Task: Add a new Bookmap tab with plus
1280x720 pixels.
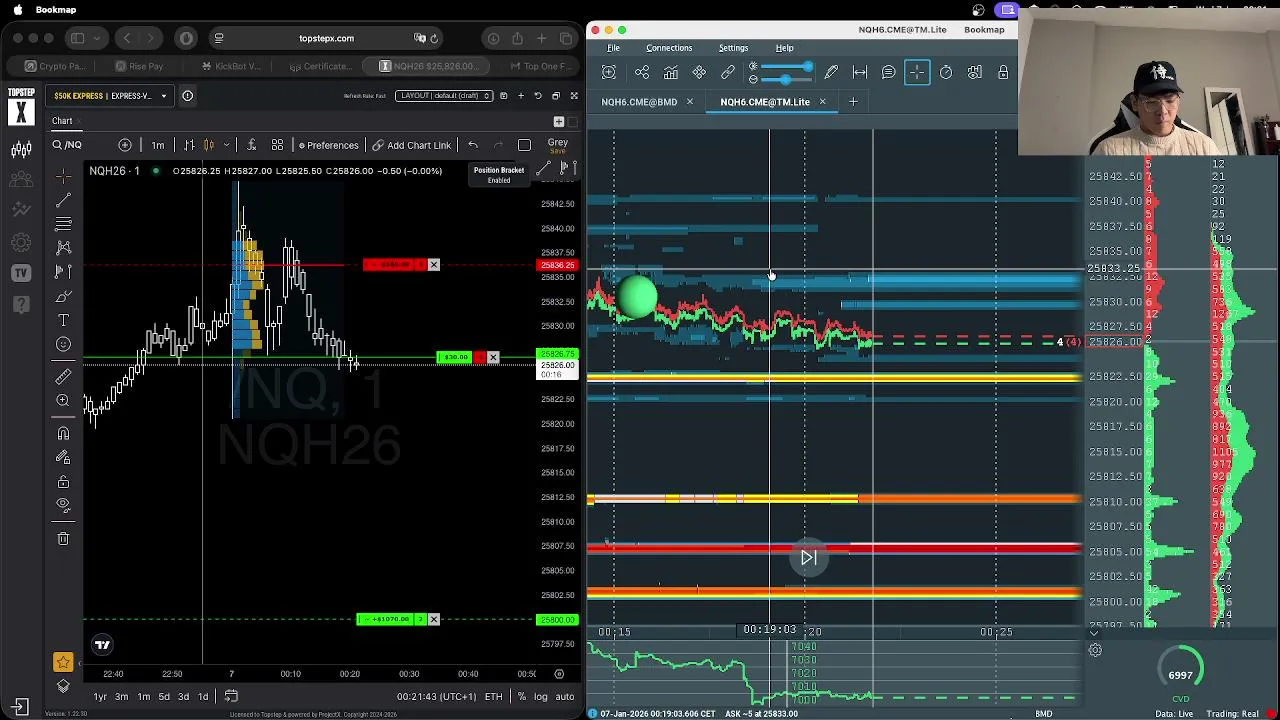Action: [853, 102]
